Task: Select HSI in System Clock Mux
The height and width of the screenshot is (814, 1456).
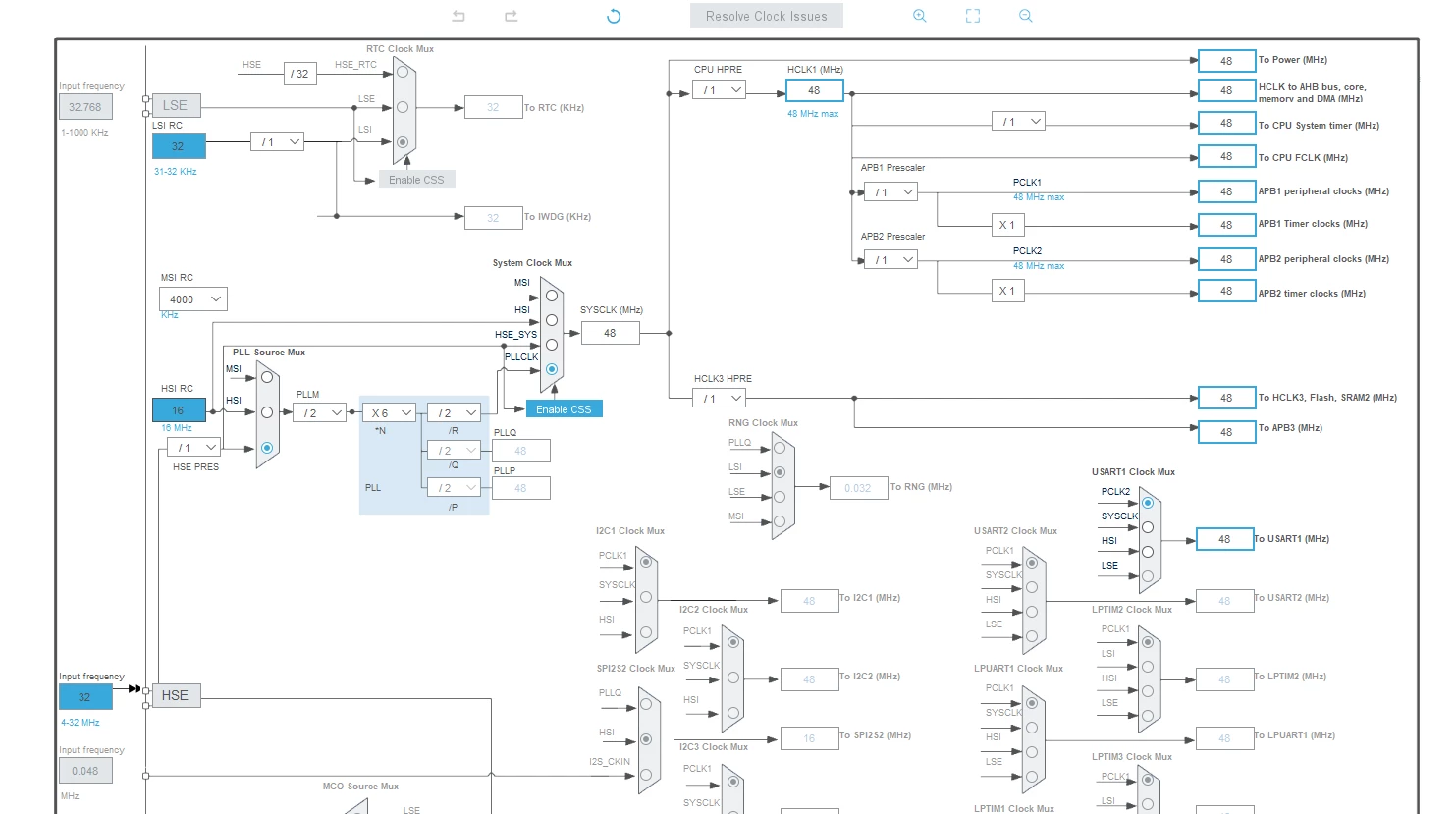Action: pos(552,320)
